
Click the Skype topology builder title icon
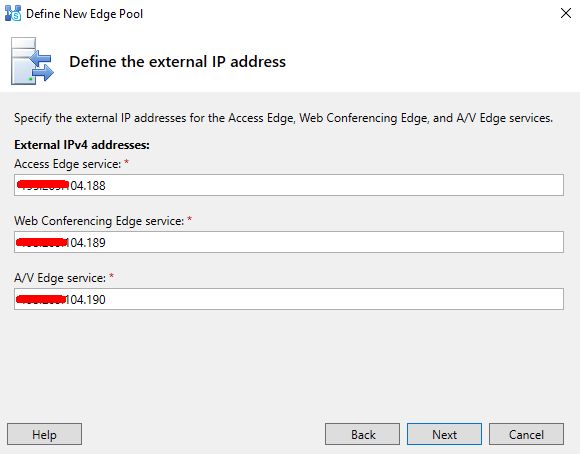[x=13, y=14]
